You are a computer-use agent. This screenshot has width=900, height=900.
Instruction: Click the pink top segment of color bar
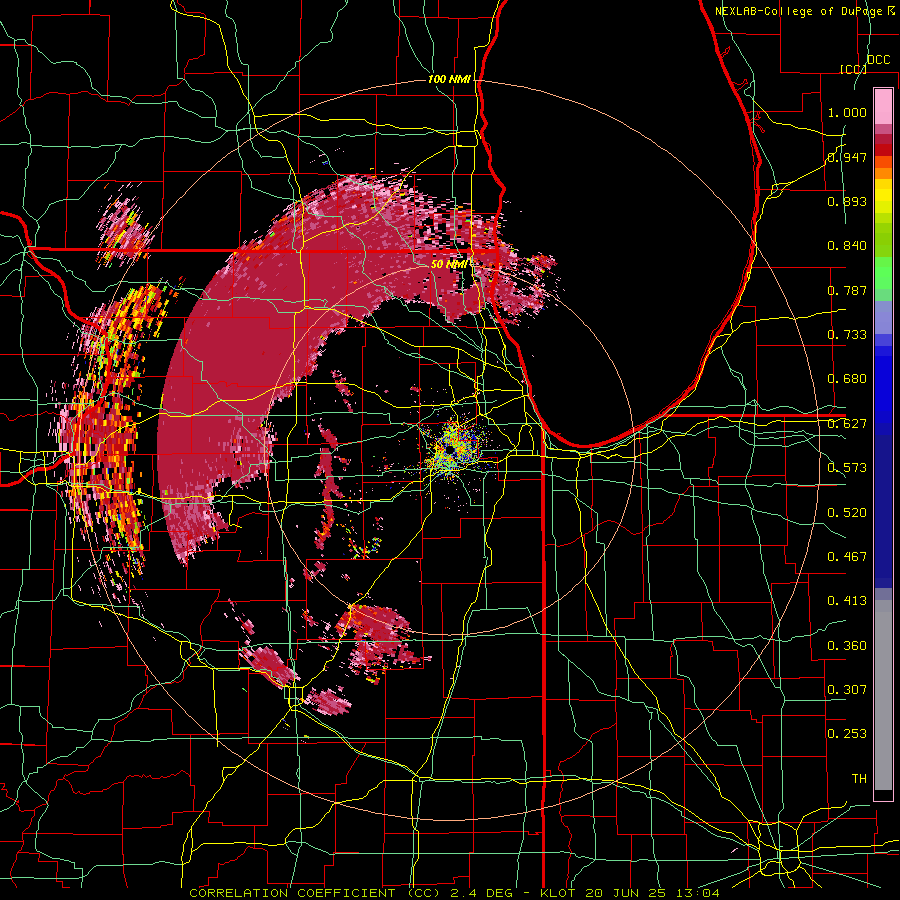pyautogui.click(x=883, y=106)
